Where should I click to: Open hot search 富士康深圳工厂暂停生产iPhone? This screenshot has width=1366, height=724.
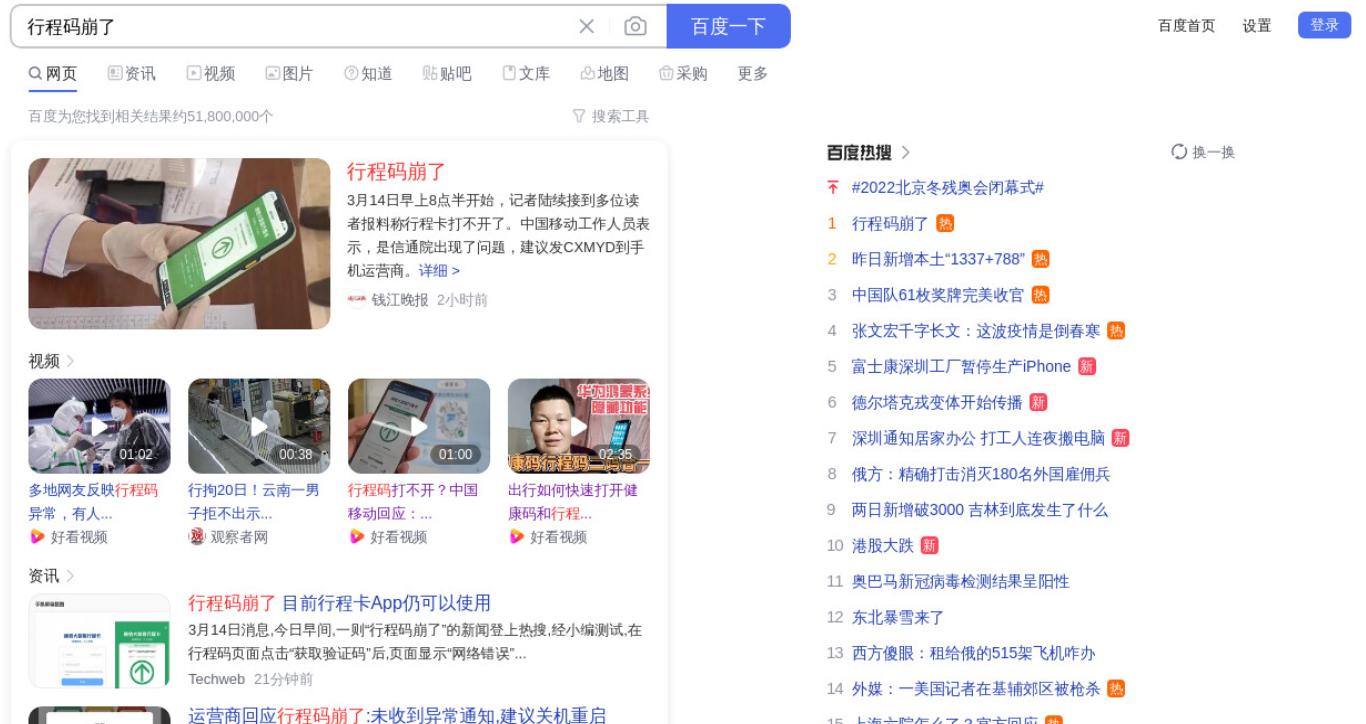pyautogui.click(x=961, y=367)
